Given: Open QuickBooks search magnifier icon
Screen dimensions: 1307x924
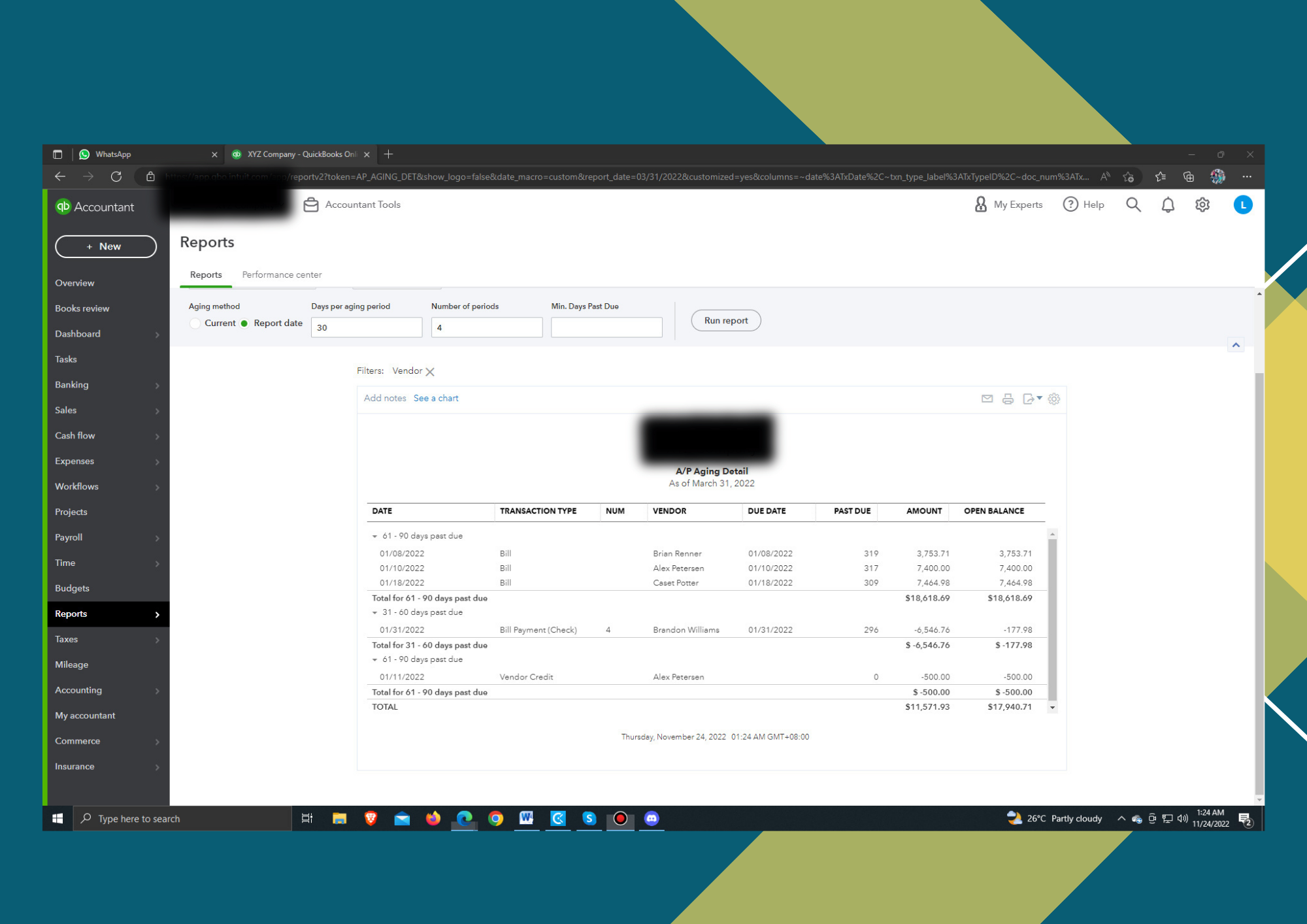Looking at the screenshot, I should [1133, 205].
